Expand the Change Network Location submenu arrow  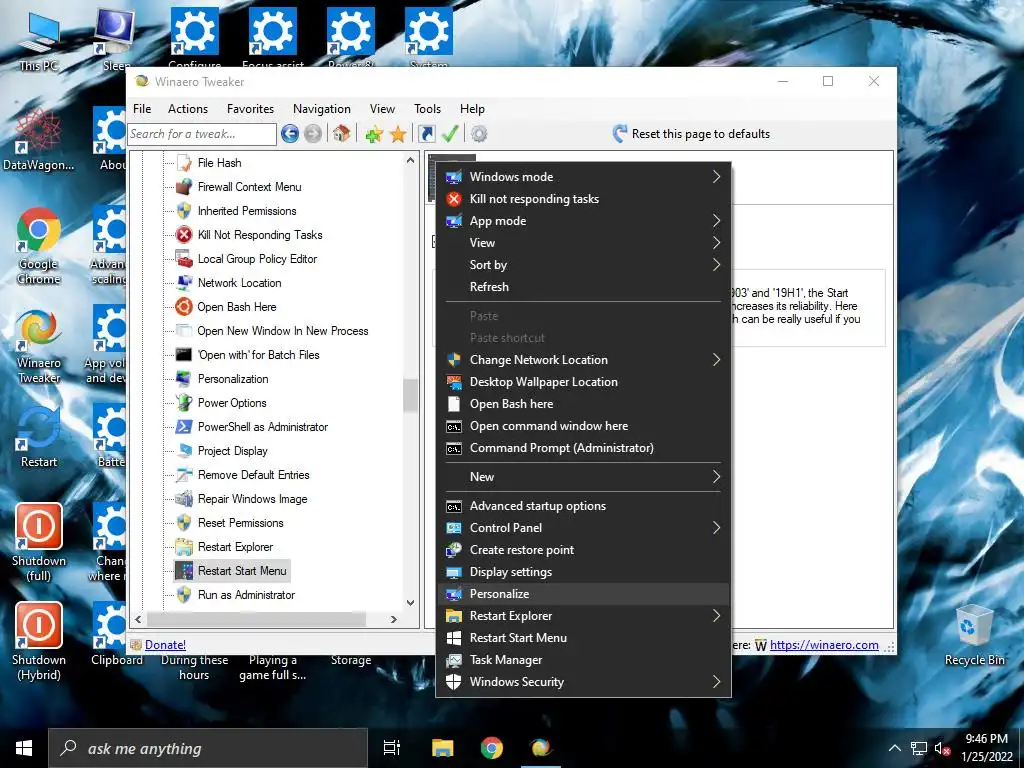(x=716, y=360)
